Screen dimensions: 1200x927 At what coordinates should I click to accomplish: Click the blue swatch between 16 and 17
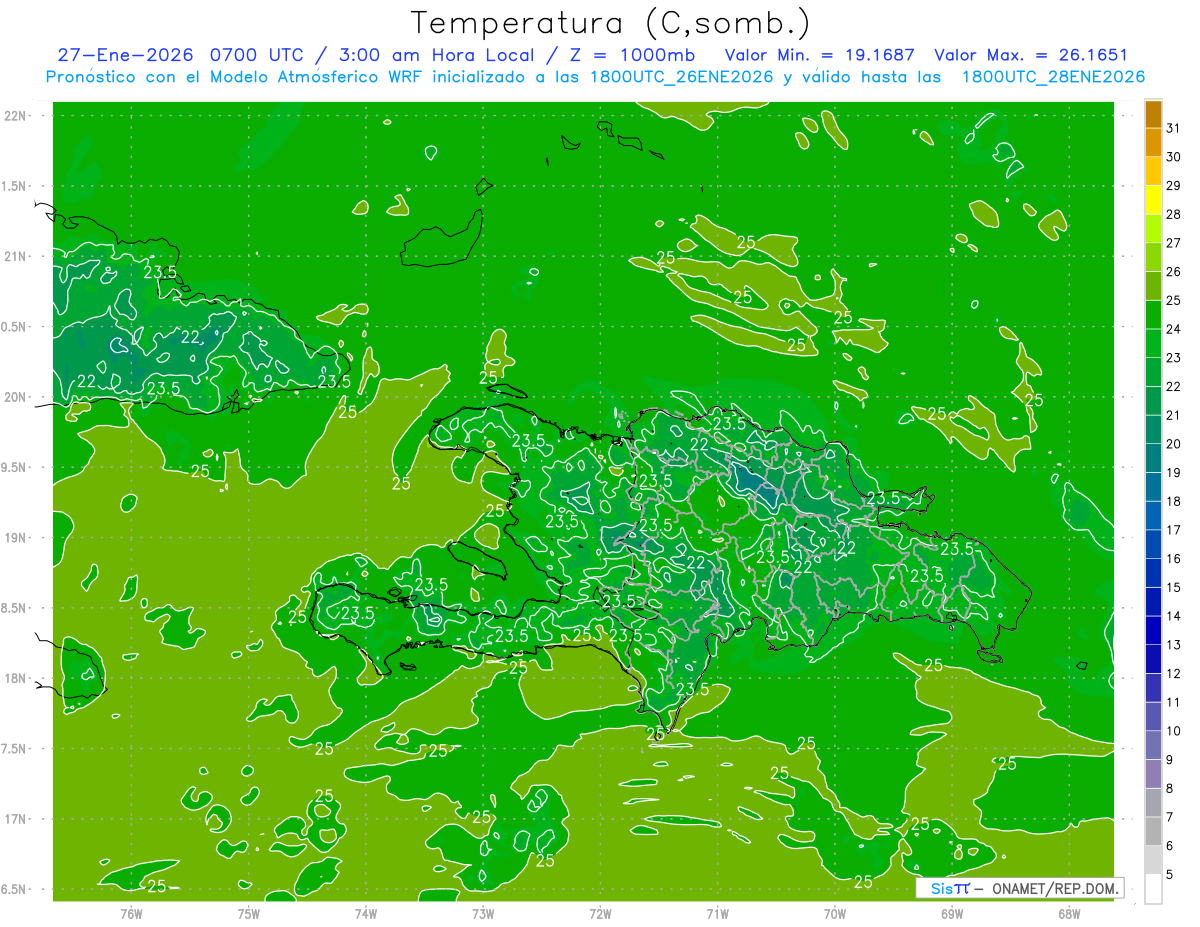point(1153,544)
